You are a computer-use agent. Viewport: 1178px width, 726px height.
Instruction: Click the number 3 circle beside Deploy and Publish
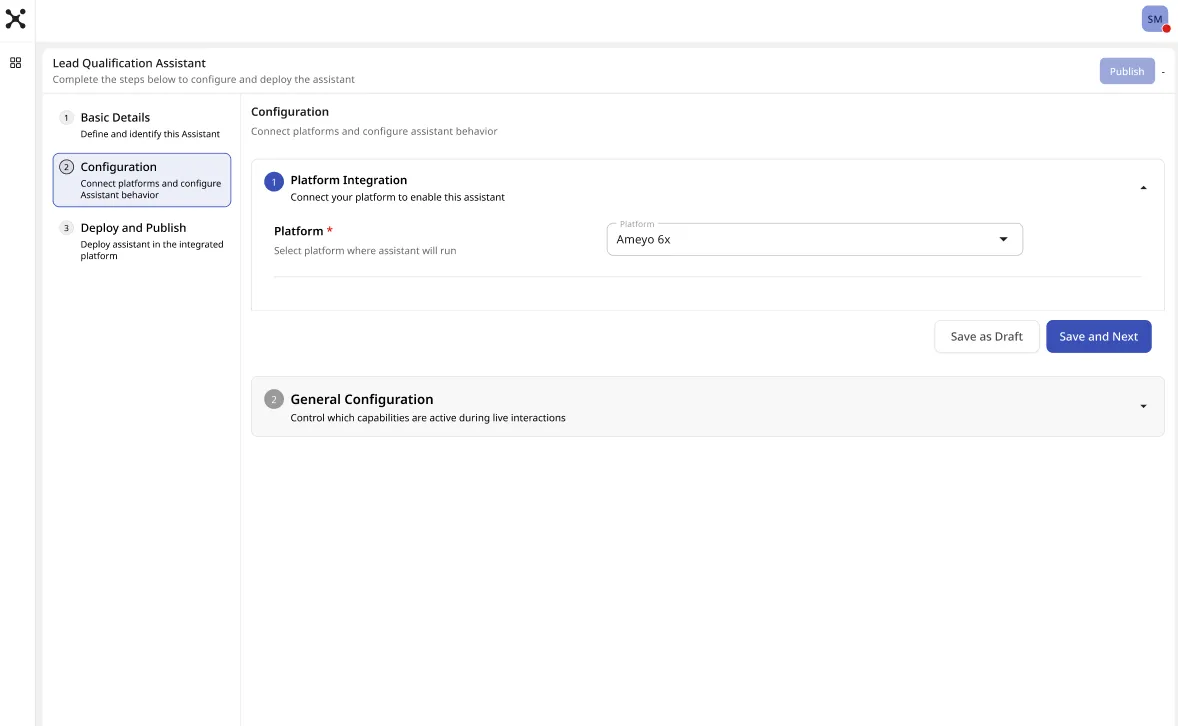[66, 228]
